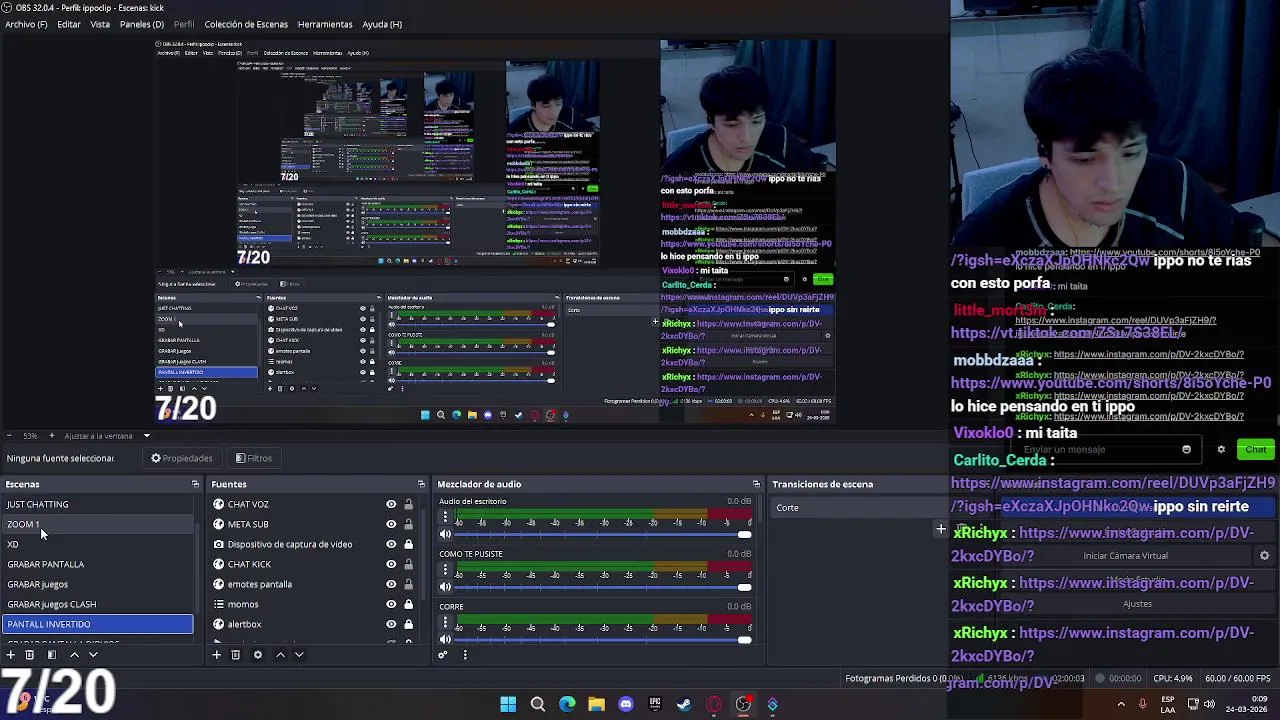Select the GRABAR PANTALLA scene

pyautogui.click(x=97, y=564)
